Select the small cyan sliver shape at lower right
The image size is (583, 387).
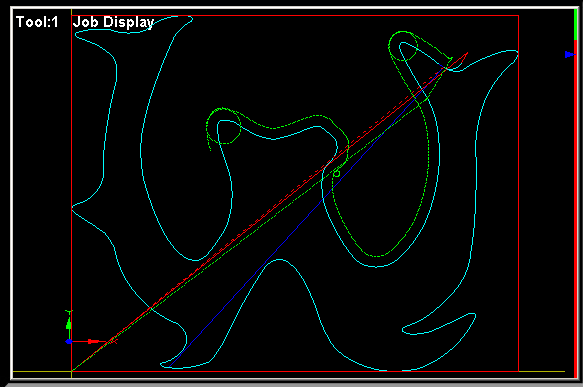(x=439, y=324)
